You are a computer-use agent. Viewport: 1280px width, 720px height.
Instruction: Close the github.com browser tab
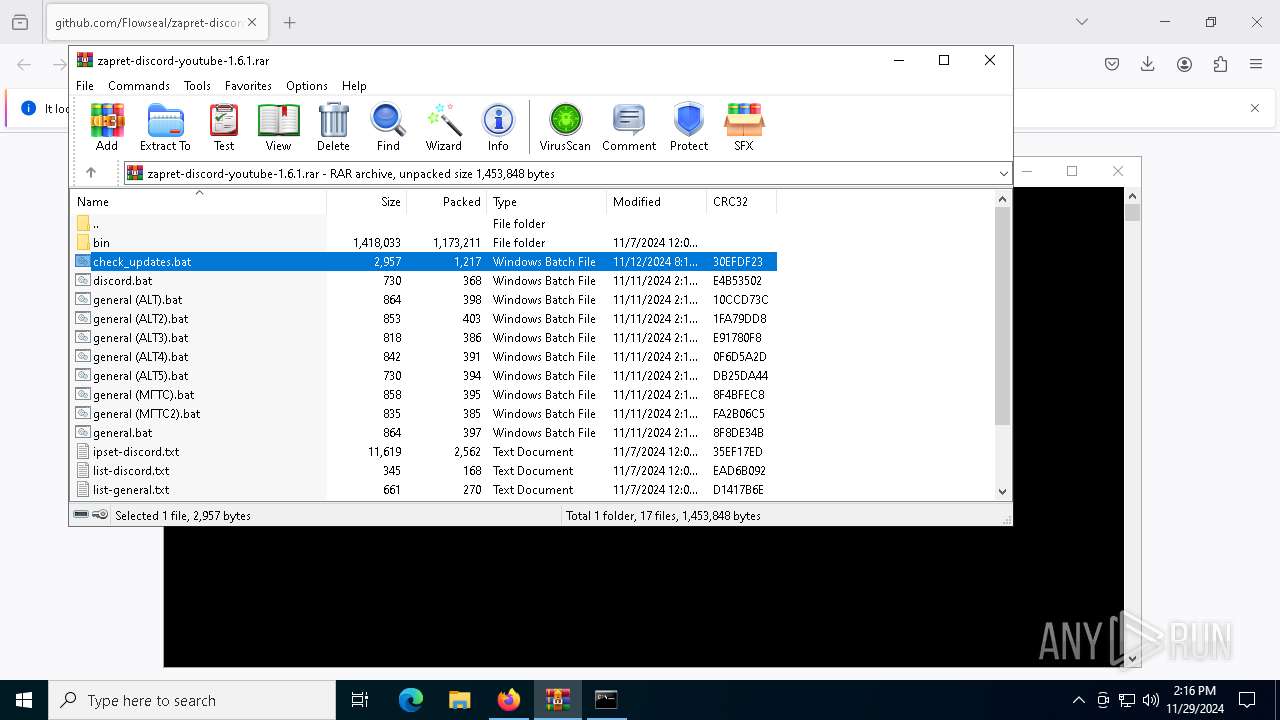pos(252,22)
